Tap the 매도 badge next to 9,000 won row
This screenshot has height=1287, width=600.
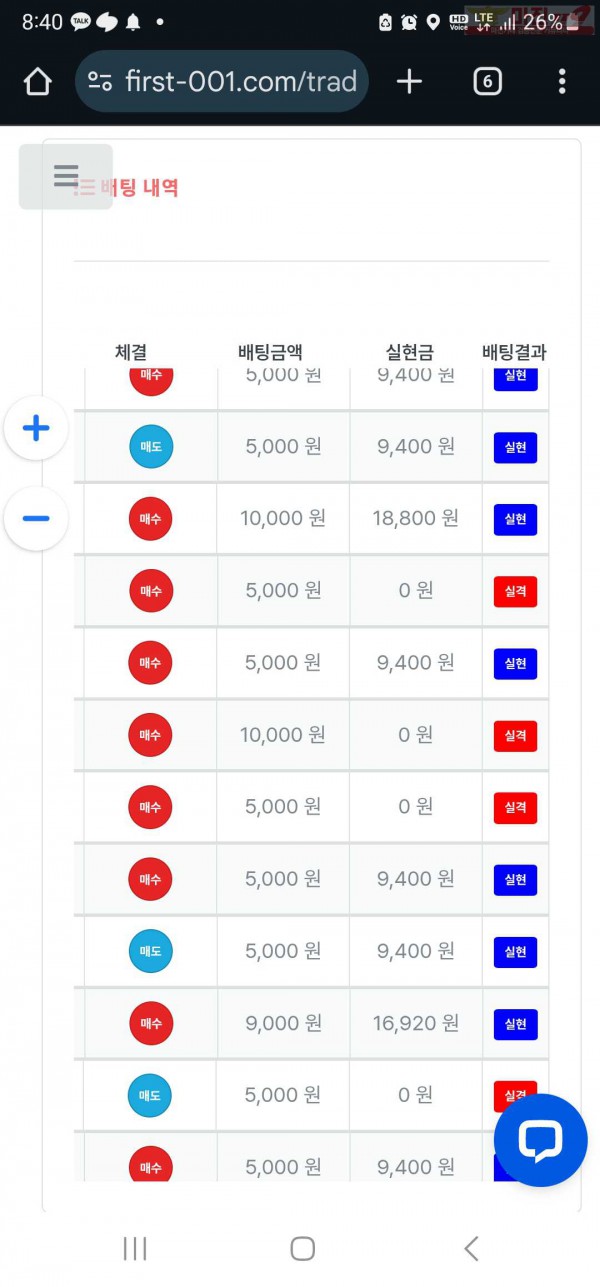(150, 1095)
